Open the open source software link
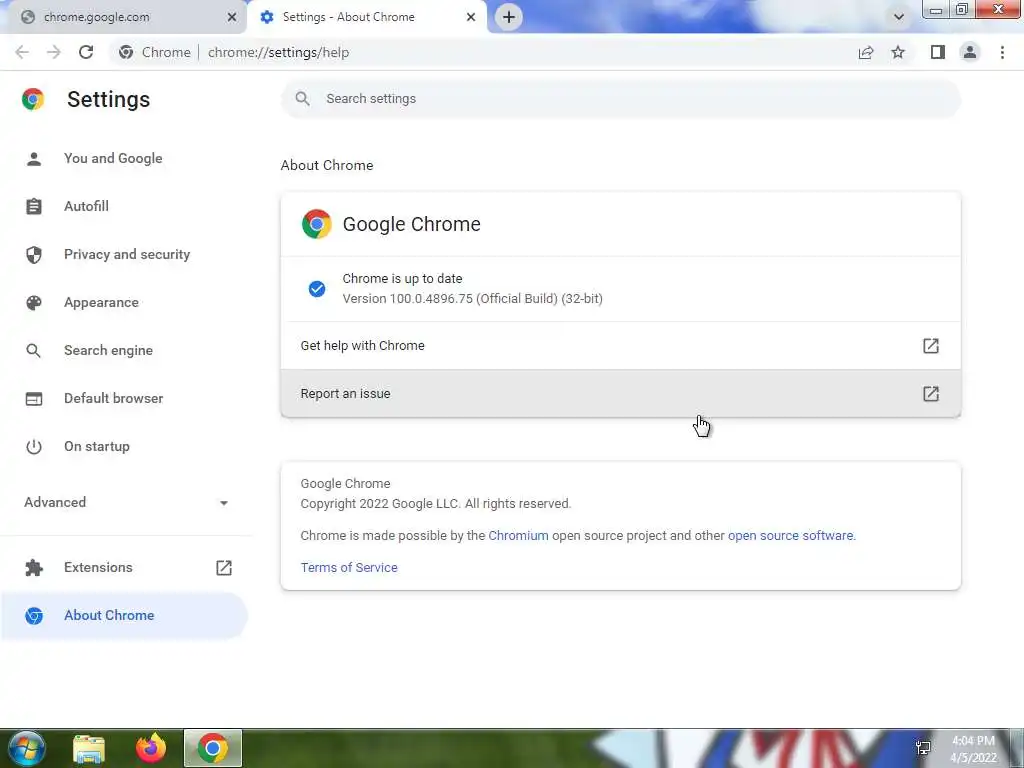 [790, 536]
